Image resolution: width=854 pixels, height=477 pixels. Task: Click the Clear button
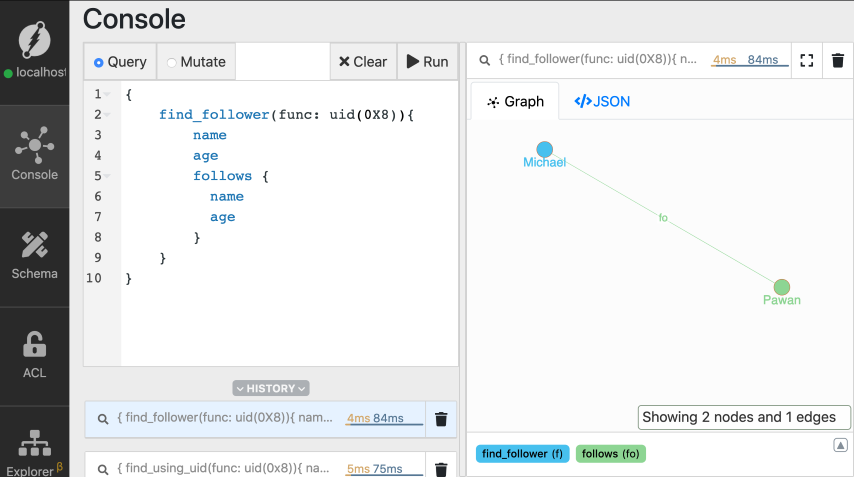click(x=363, y=62)
